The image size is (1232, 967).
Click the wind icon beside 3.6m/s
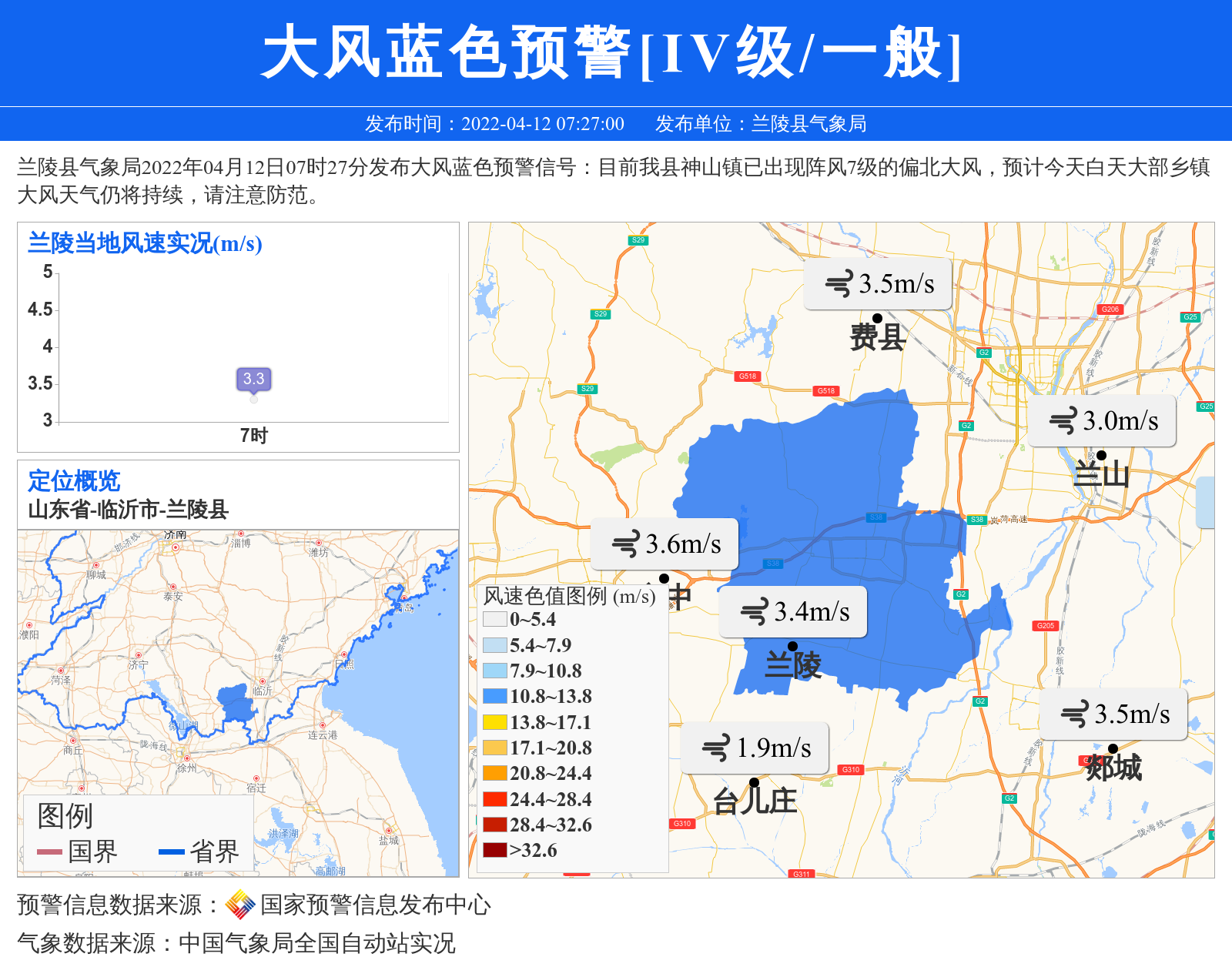pyautogui.click(x=626, y=544)
